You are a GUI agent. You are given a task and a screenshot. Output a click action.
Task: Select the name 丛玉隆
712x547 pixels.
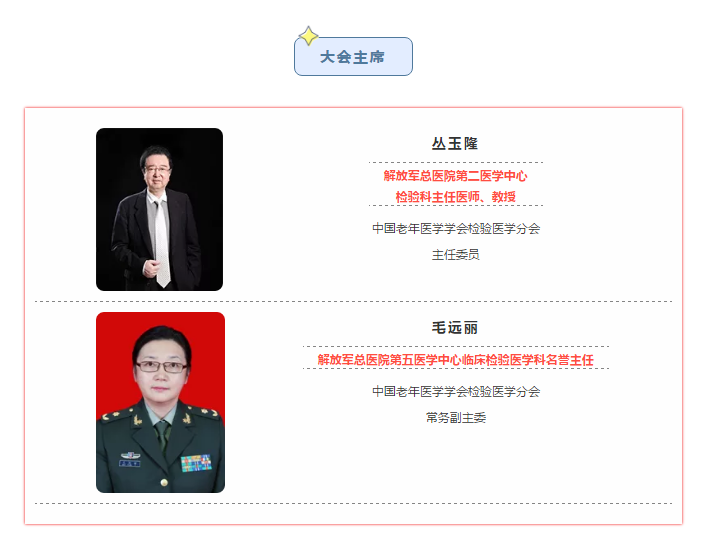point(455,143)
